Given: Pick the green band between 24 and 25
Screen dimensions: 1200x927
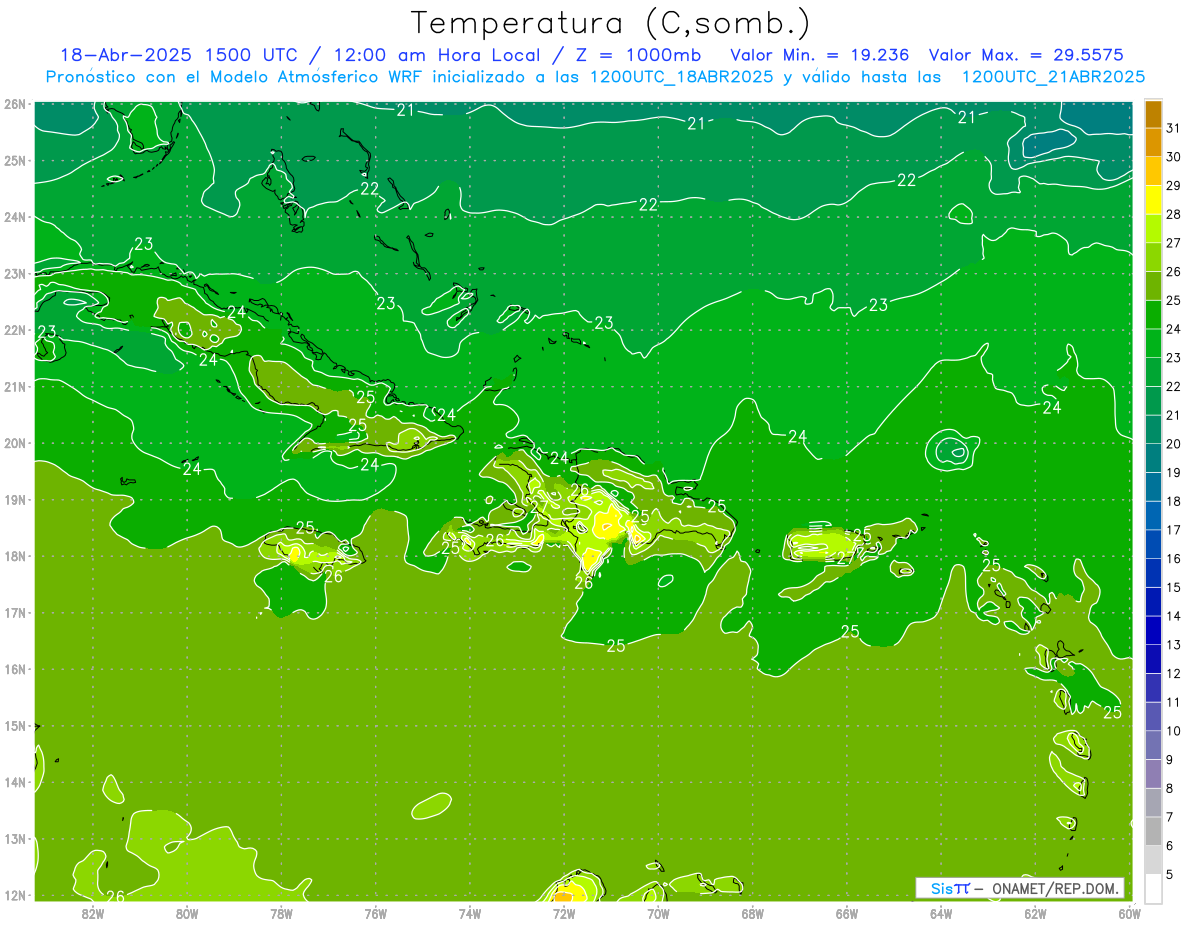Looking at the screenshot, I should tap(1153, 315).
